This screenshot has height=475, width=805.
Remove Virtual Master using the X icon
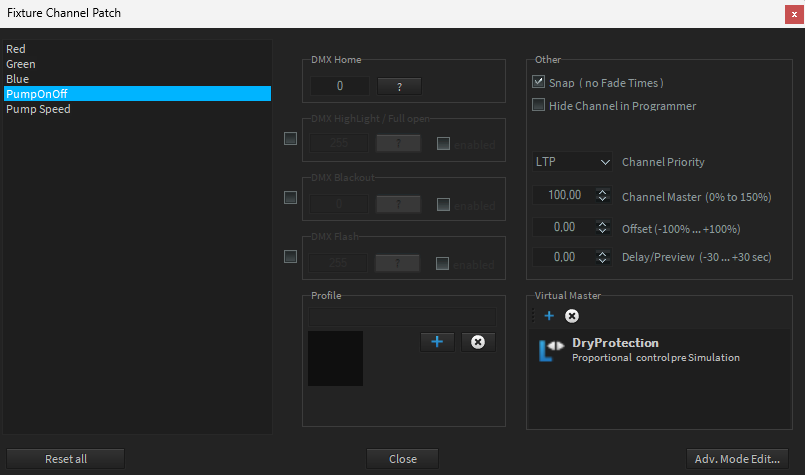click(572, 316)
